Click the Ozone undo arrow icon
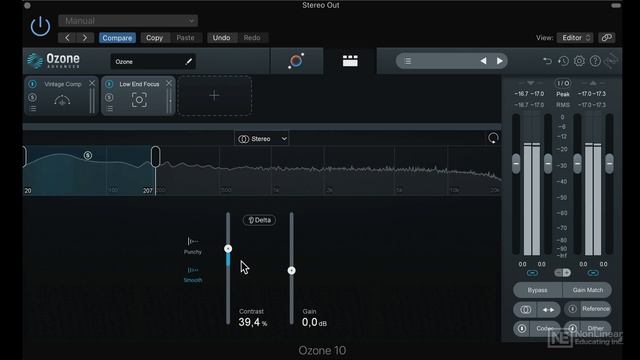The width and height of the screenshot is (640, 360). point(547,61)
